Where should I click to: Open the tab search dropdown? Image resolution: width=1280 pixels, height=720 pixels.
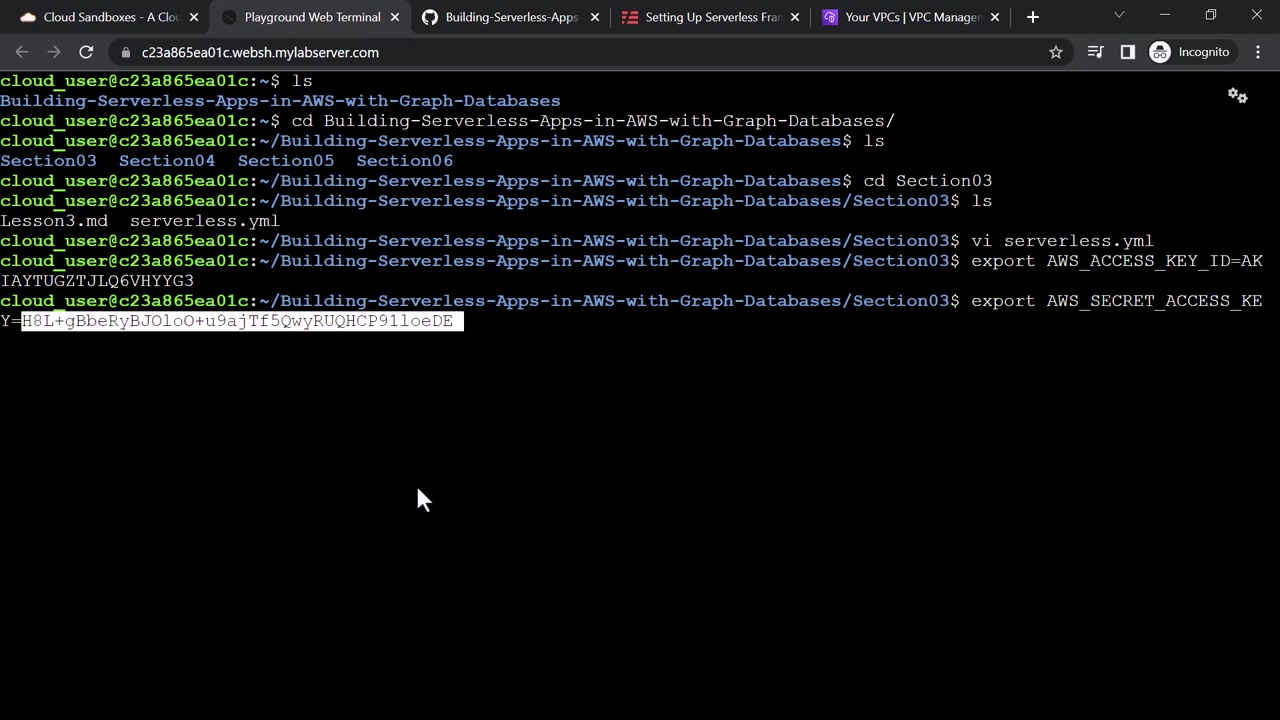[1119, 15]
